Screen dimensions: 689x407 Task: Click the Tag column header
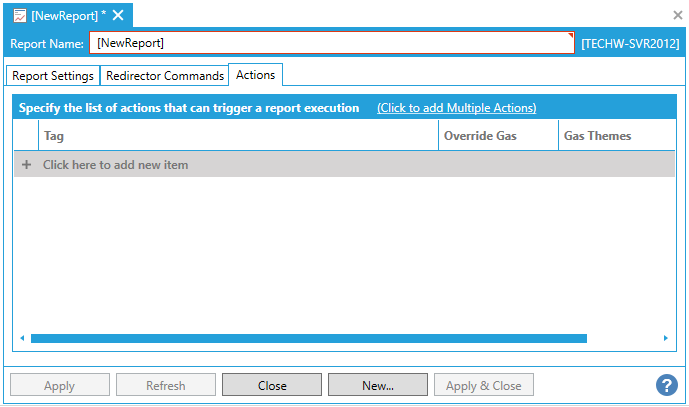239,136
